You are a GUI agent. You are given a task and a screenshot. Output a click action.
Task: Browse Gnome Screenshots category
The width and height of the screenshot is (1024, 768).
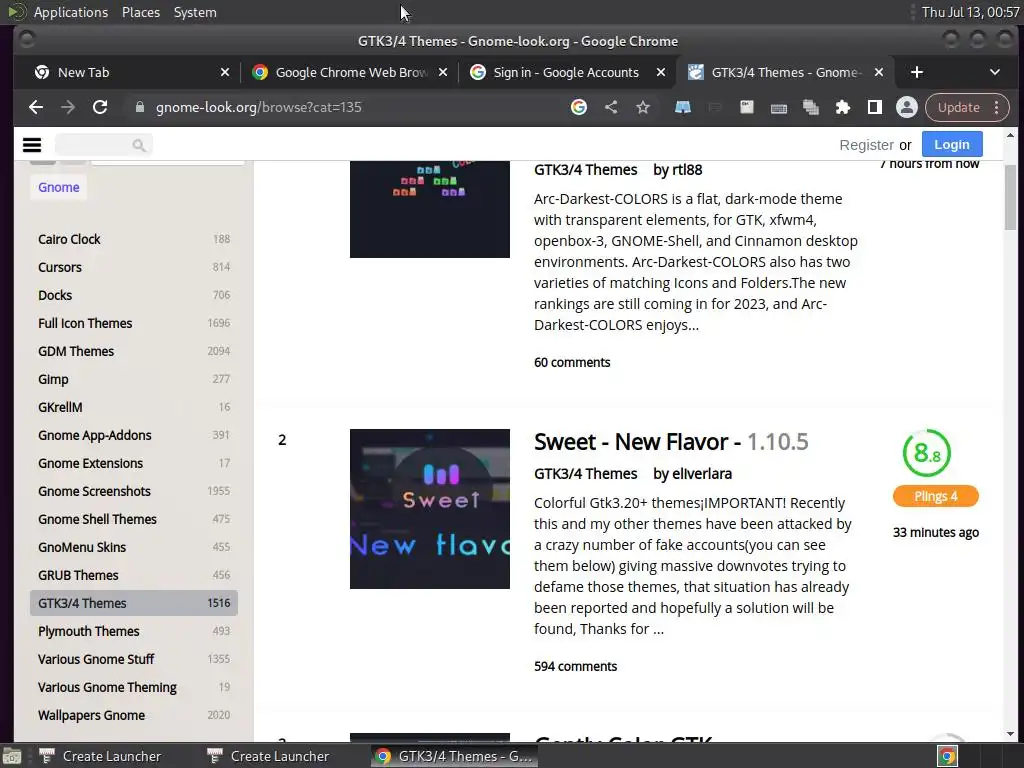click(134, 492)
